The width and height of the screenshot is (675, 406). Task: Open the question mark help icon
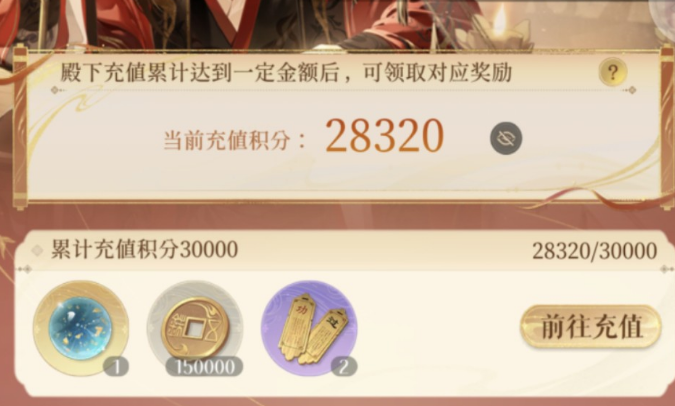(x=613, y=72)
